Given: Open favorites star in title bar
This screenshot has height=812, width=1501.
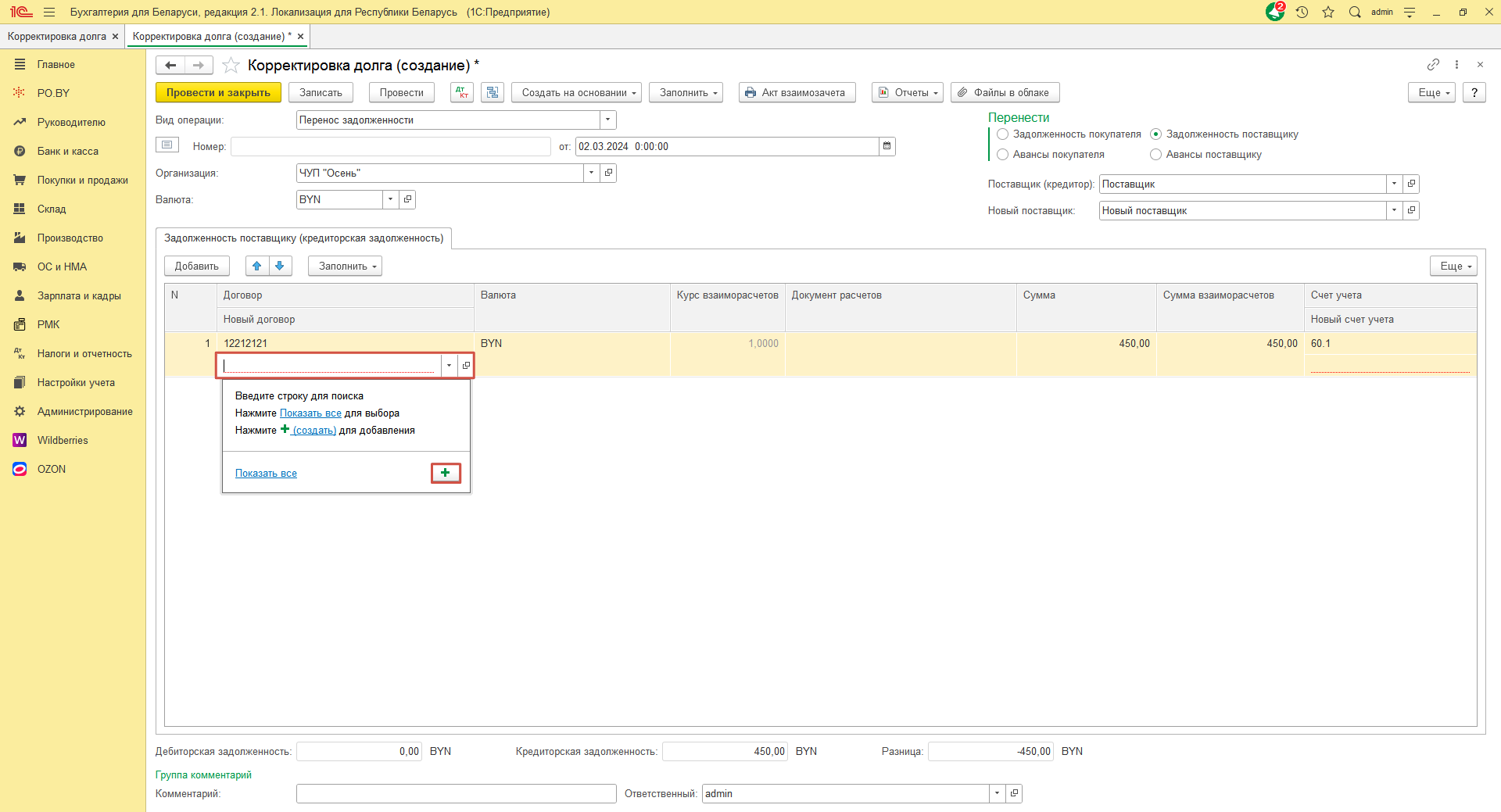Looking at the screenshot, I should click(1328, 12).
